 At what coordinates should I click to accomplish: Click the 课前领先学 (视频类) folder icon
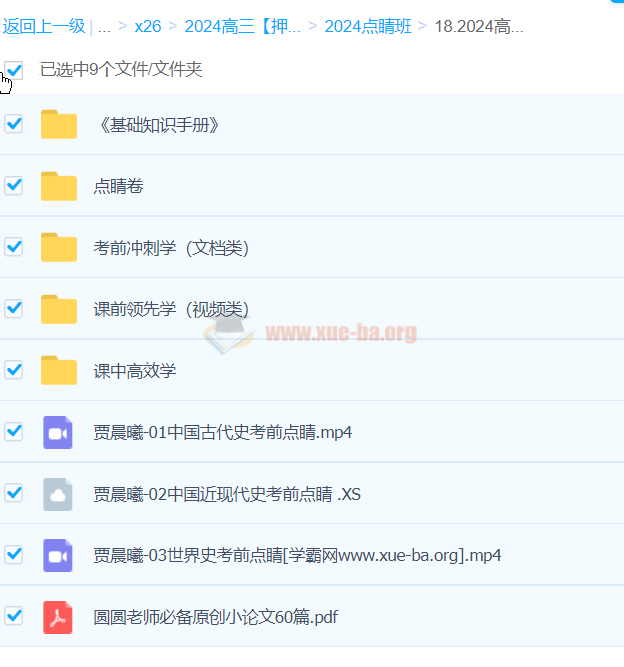pos(58,309)
